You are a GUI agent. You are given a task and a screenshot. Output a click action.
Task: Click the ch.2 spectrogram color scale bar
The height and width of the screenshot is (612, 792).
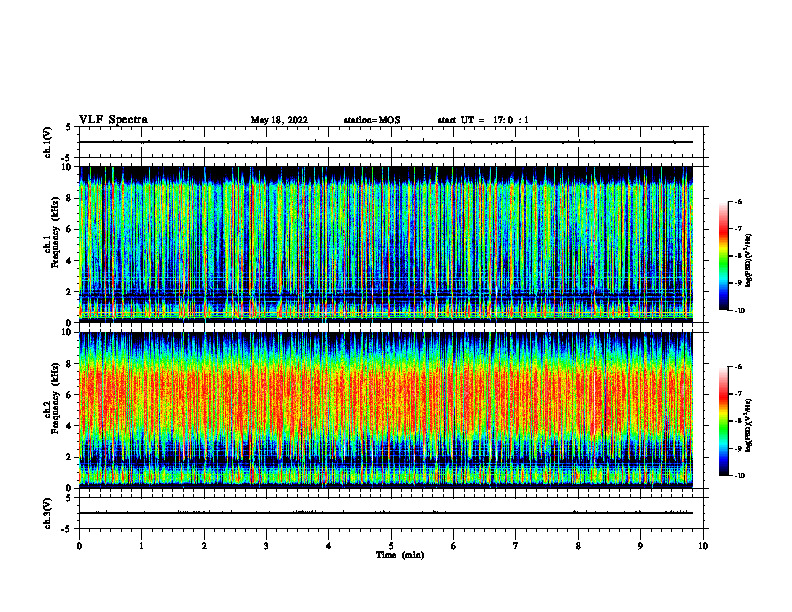pyautogui.click(x=724, y=421)
